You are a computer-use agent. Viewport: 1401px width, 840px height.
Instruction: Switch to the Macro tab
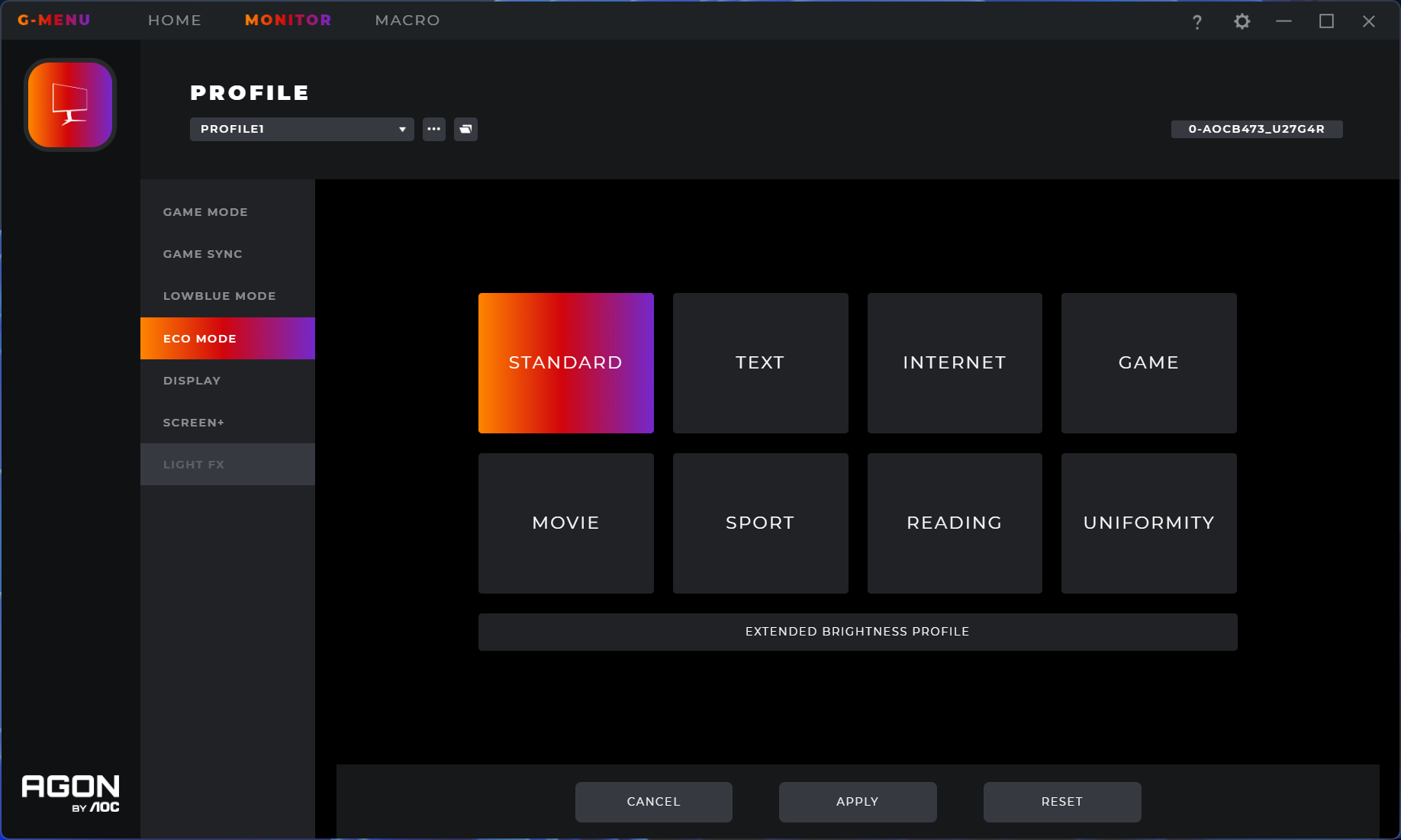point(407,20)
